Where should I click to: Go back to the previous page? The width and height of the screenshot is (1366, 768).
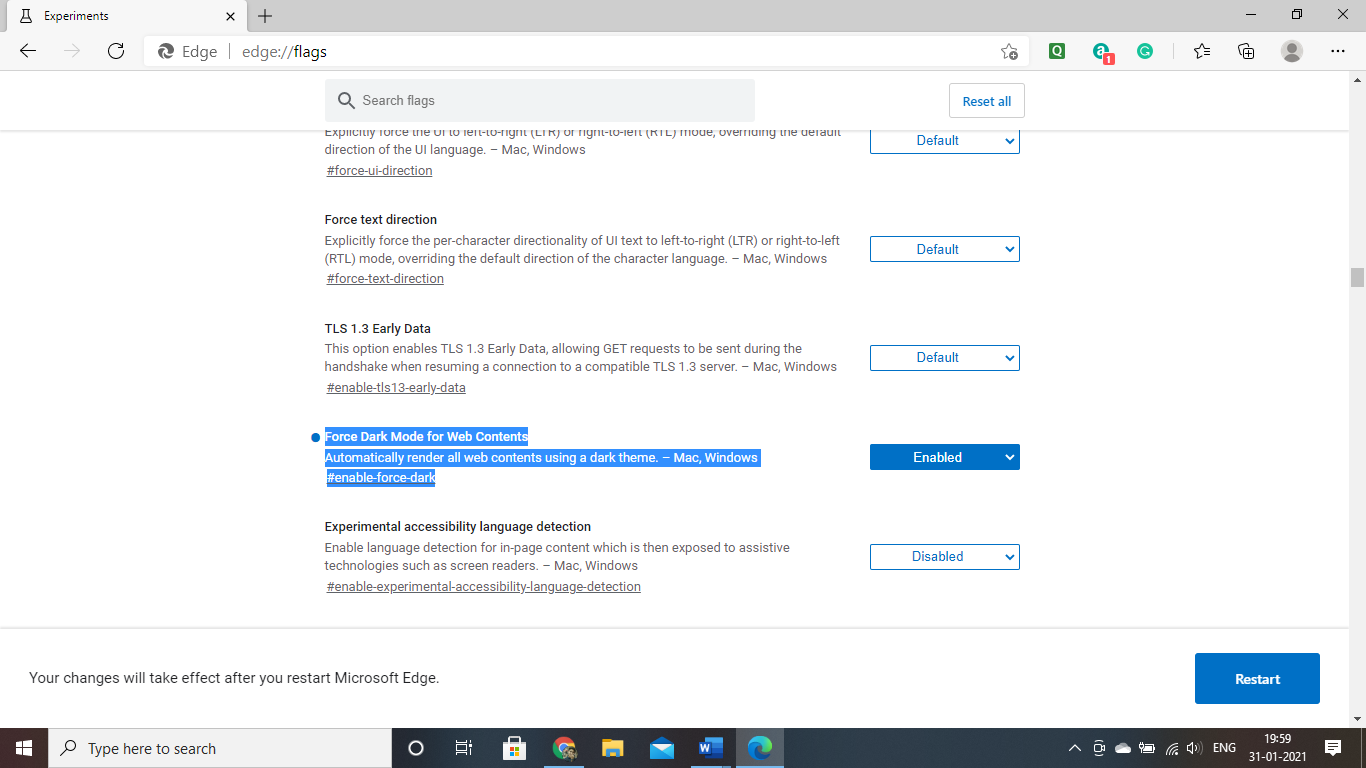[x=28, y=51]
